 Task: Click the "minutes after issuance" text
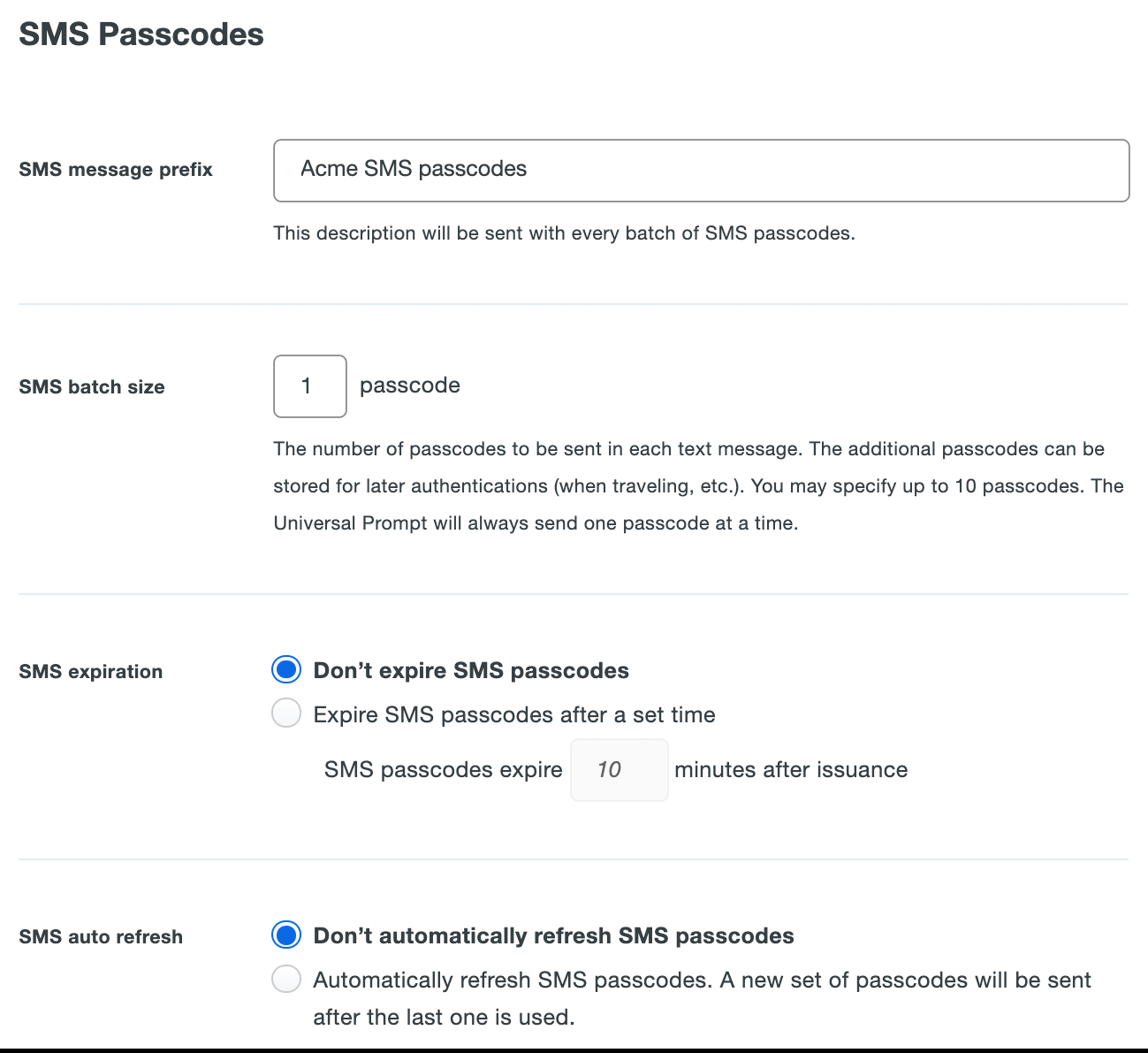[x=791, y=769]
